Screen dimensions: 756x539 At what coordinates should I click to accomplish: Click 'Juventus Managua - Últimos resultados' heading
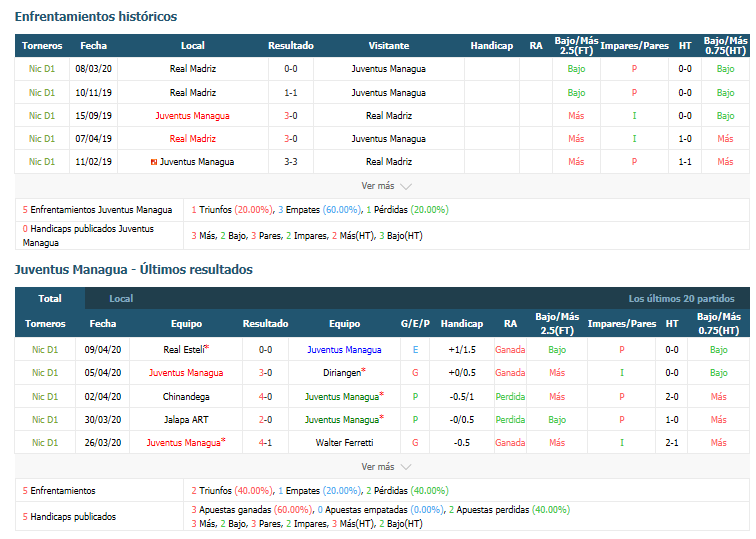click(x=134, y=269)
